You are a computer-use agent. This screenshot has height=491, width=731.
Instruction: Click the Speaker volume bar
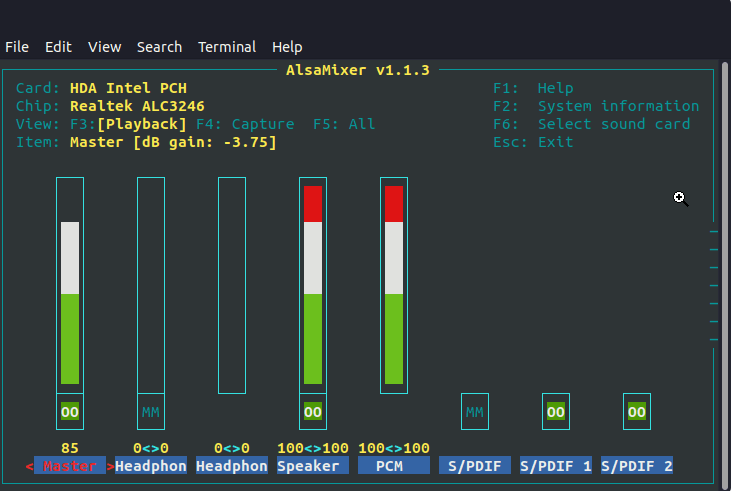click(313, 285)
